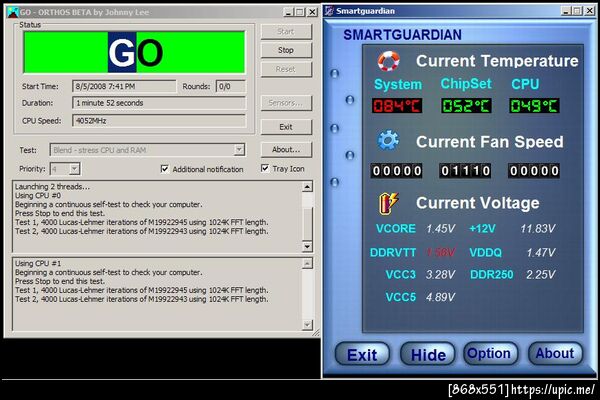Click the big GO status indicator
The height and width of the screenshot is (400, 600).
134,52
